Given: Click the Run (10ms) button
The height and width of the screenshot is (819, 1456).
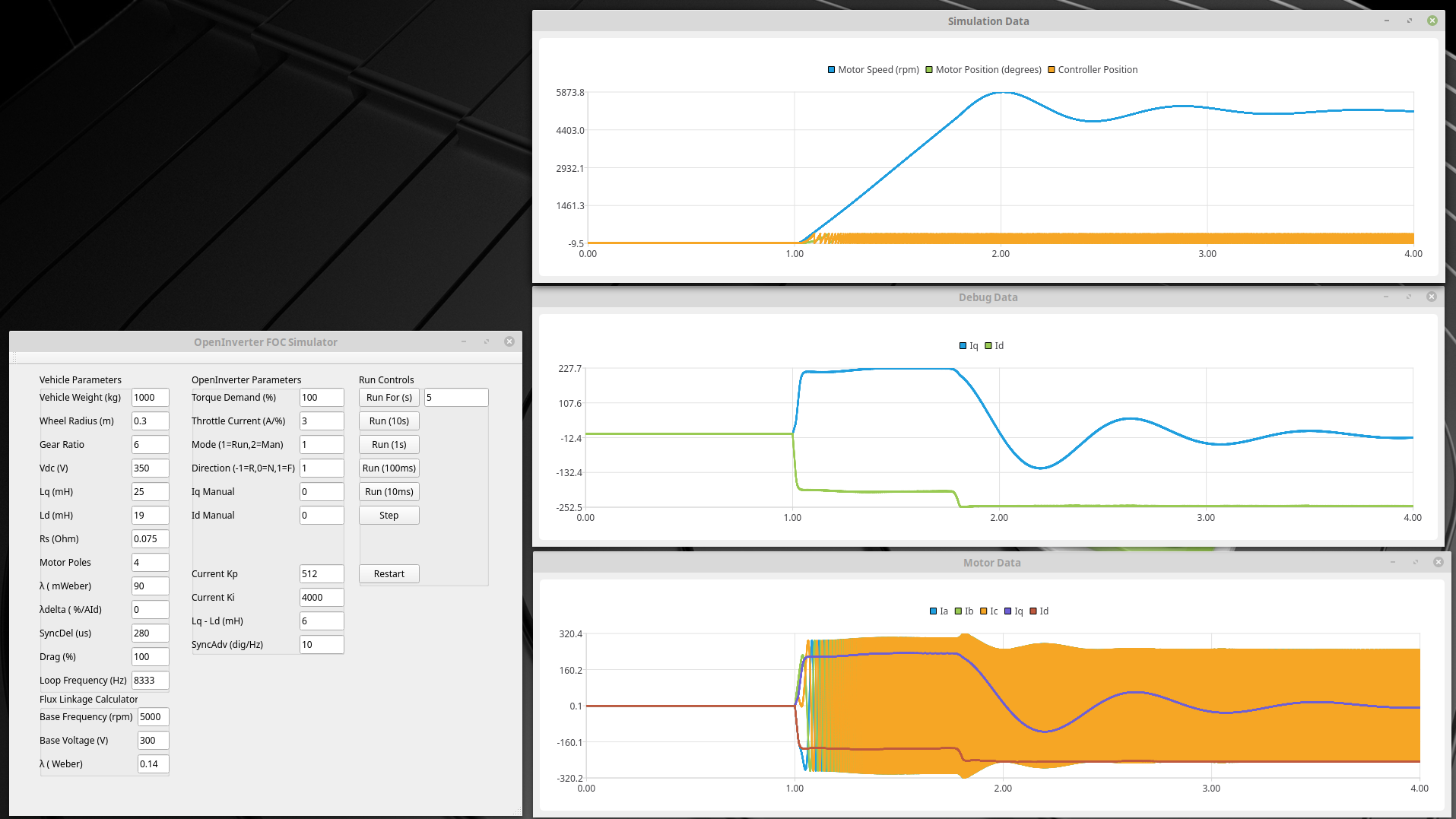Looking at the screenshot, I should [x=389, y=492].
